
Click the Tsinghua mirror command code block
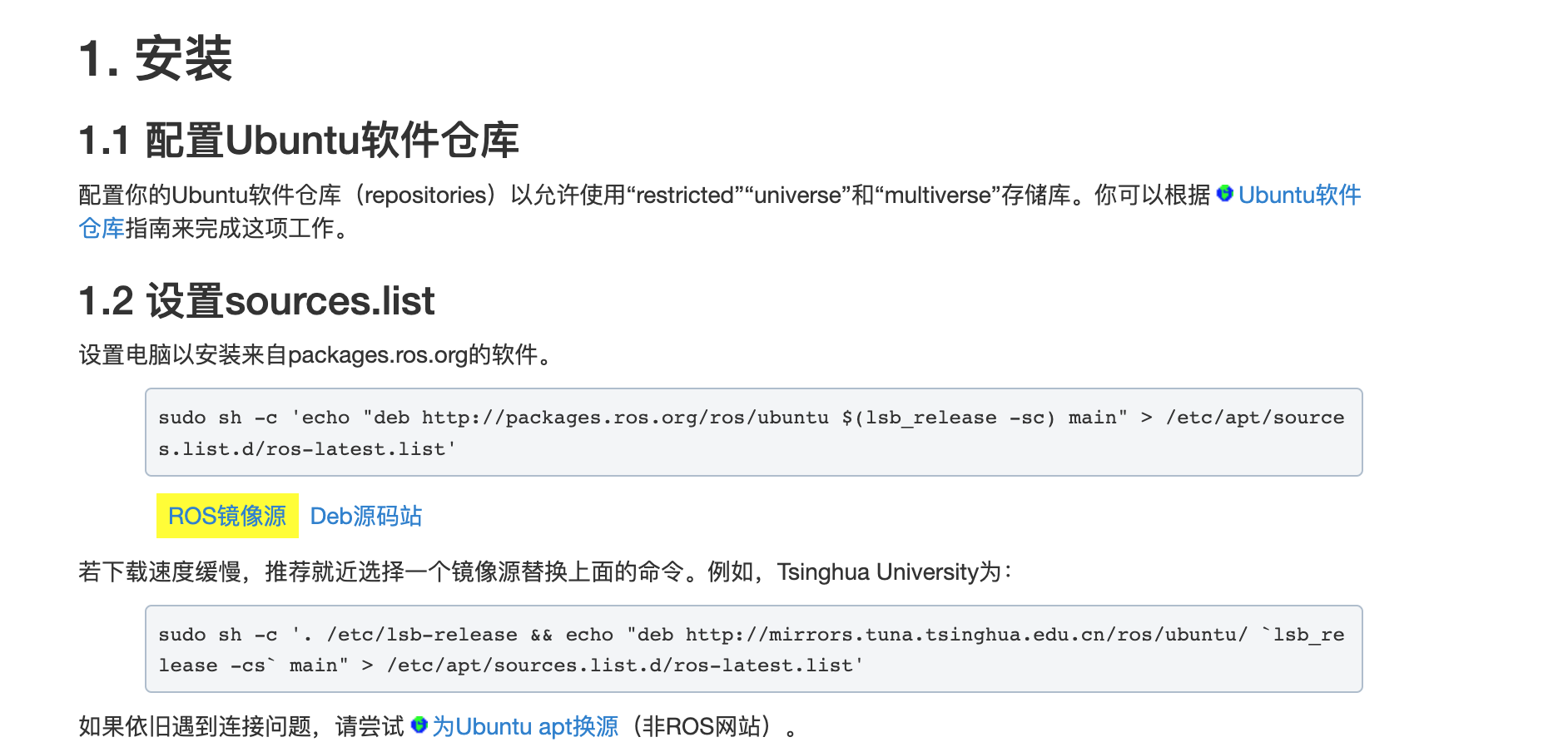click(x=753, y=650)
